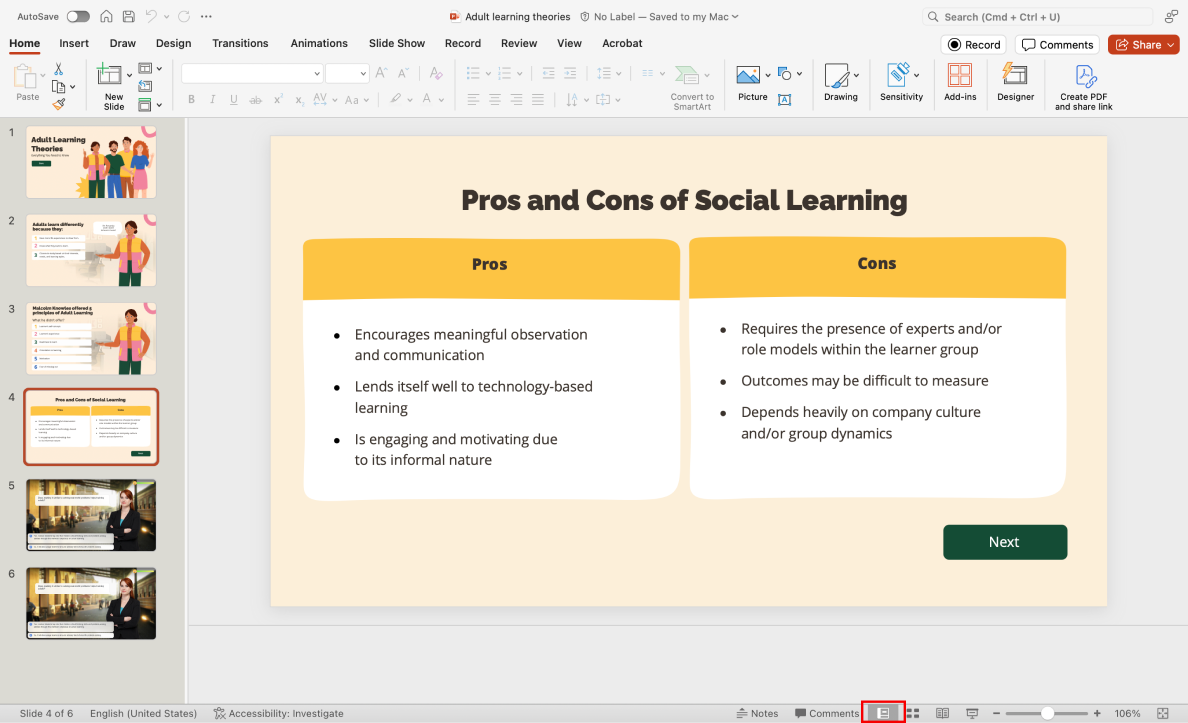Screen dimensions: 1188x723
Task: Toggle Strikethrough formatting
Action: coord(255,99)
